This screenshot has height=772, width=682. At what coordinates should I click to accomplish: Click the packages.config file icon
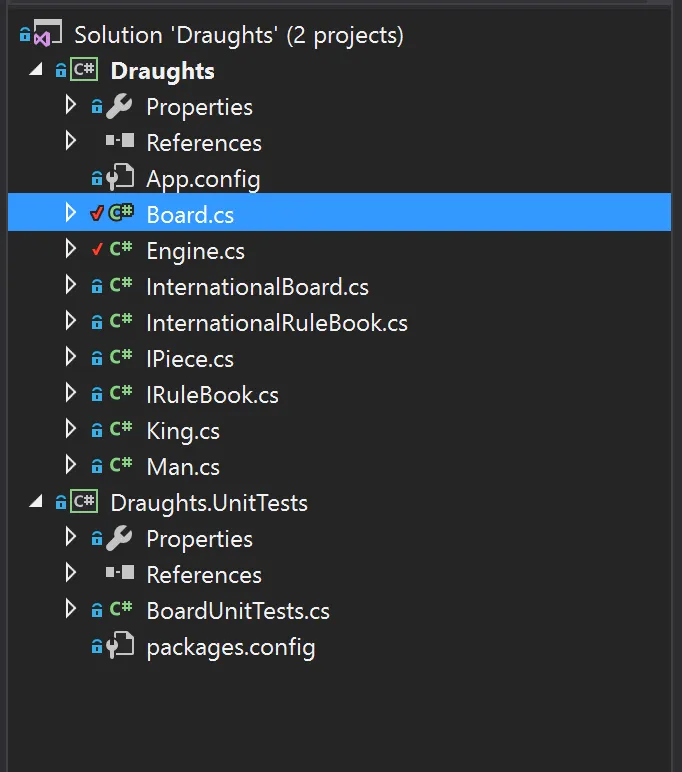click(120, 647)
